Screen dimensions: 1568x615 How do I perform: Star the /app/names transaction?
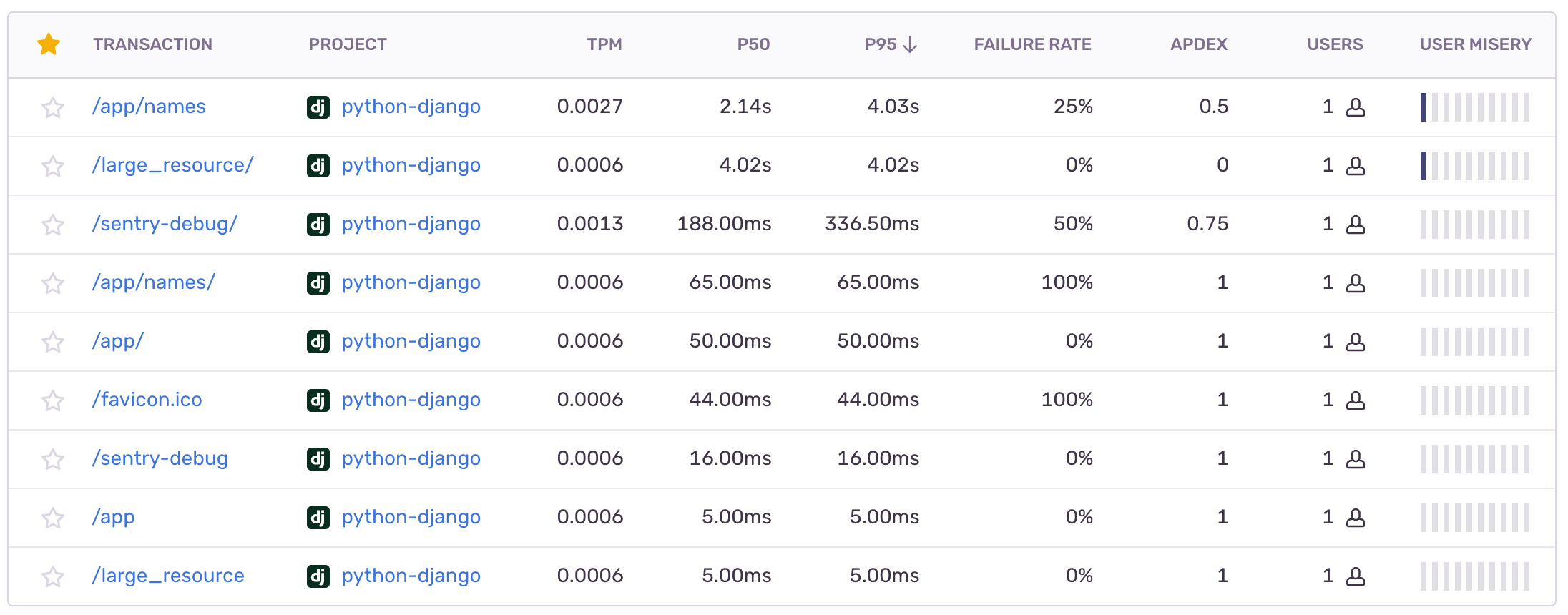(x=53, y=107)
